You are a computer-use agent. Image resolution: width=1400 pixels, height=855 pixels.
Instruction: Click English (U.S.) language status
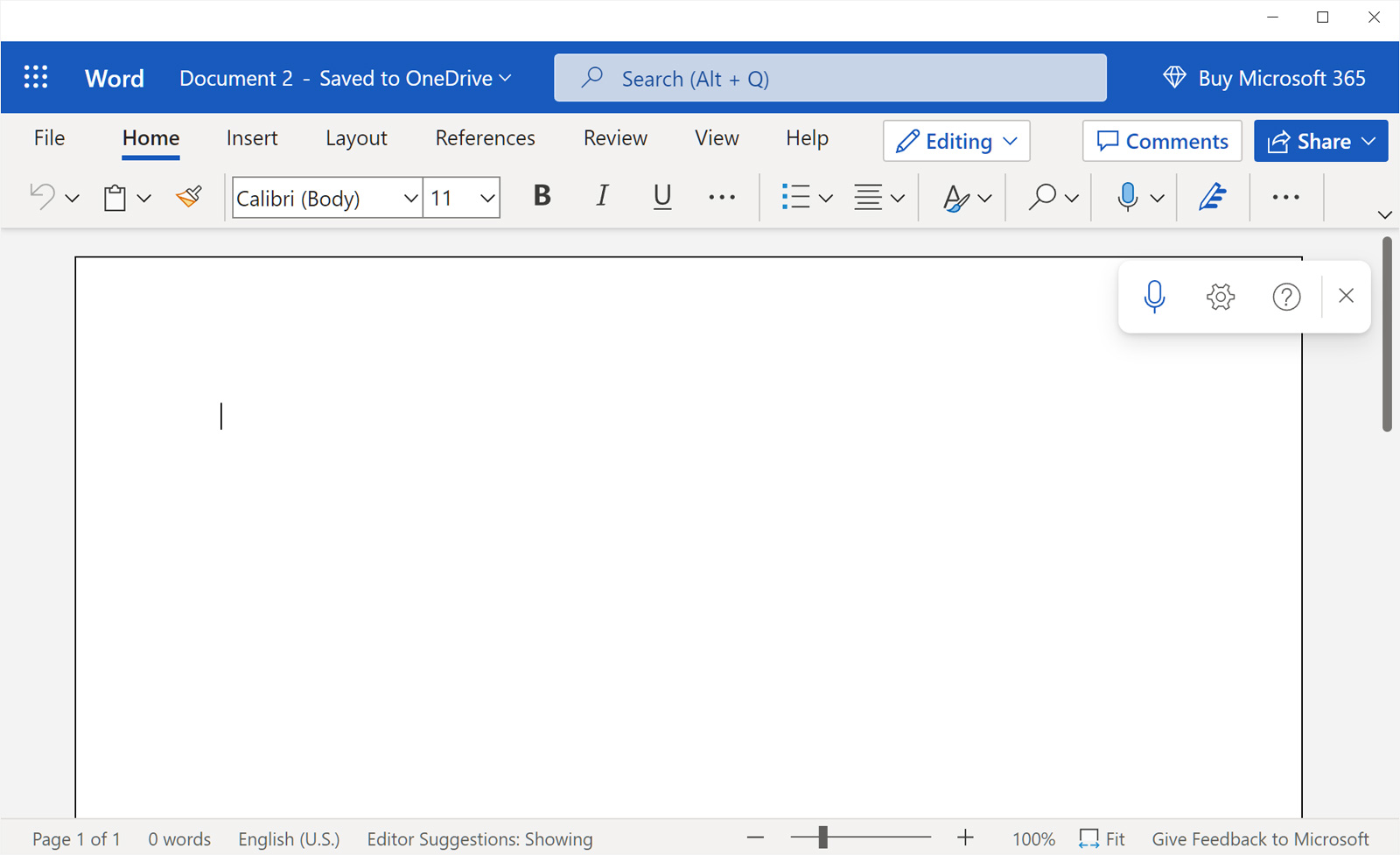pyautogui.click(x=289, y=839)
